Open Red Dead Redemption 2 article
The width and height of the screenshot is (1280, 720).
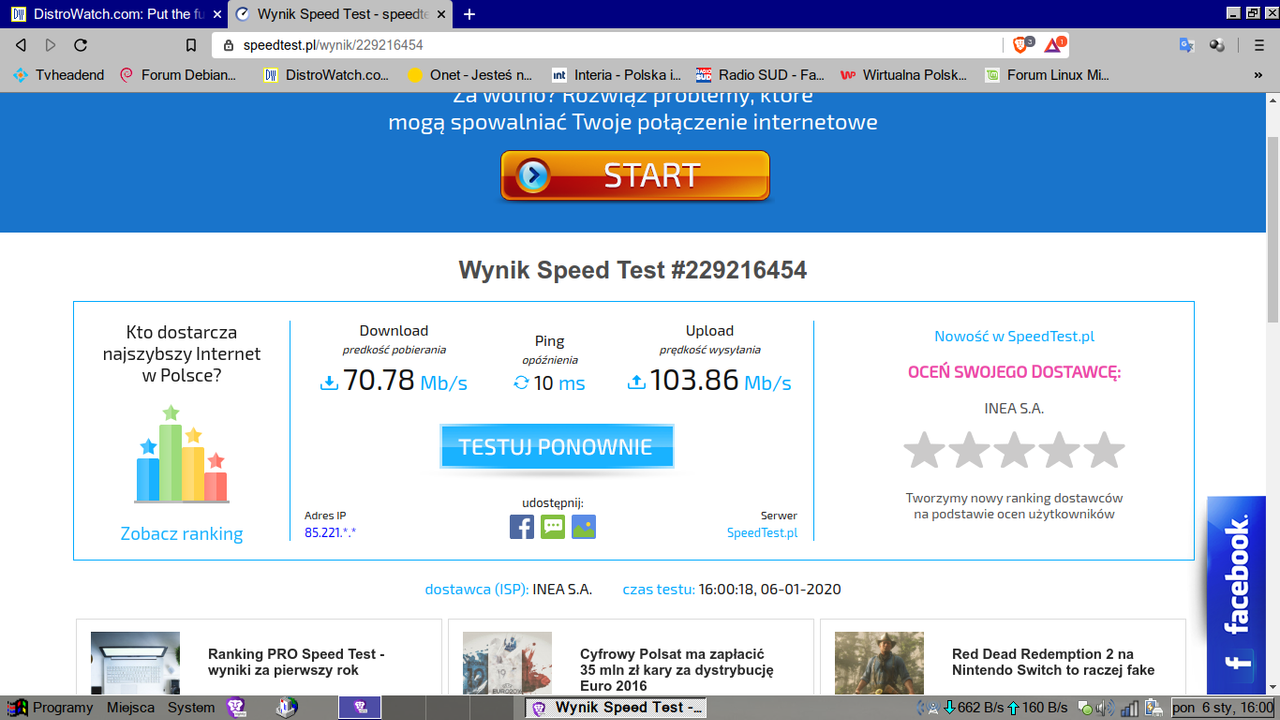pos(1053,662)
